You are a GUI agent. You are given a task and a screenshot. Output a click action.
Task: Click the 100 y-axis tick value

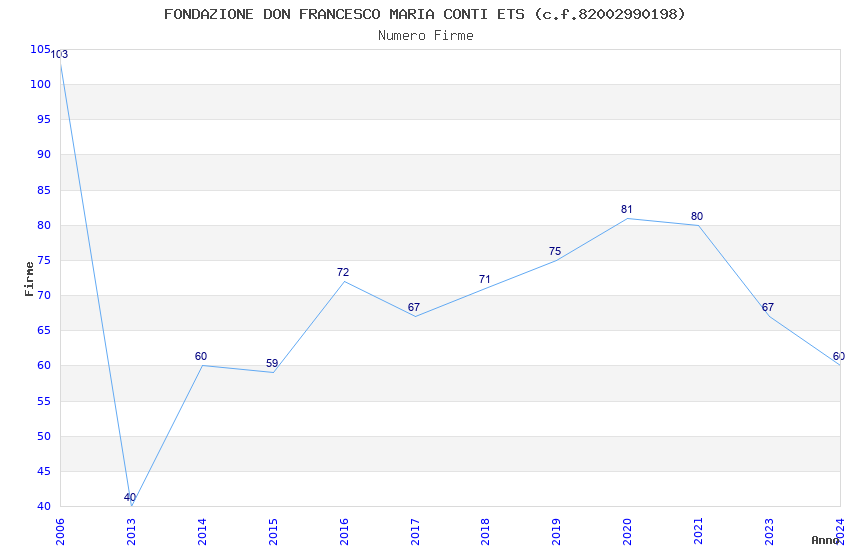point(40,84)
